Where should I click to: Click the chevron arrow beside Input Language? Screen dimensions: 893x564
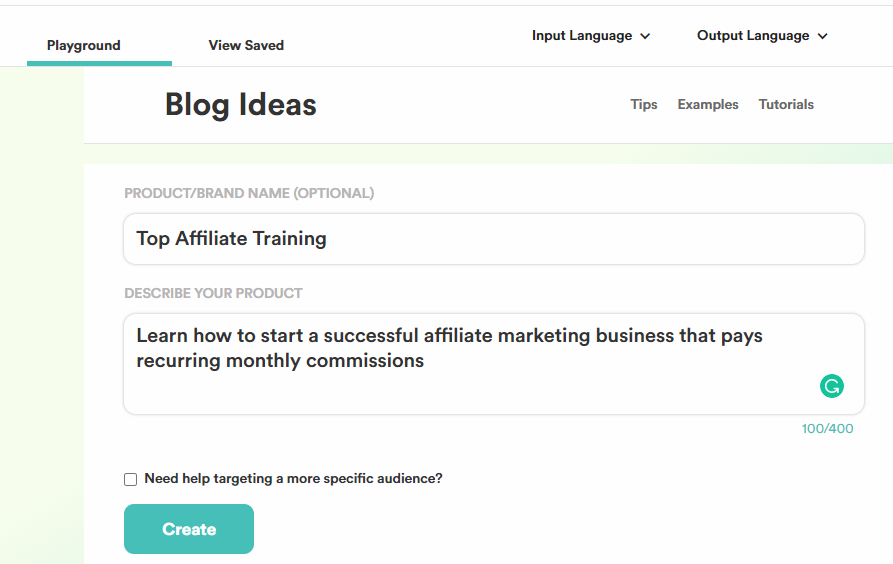click(645, 36)
